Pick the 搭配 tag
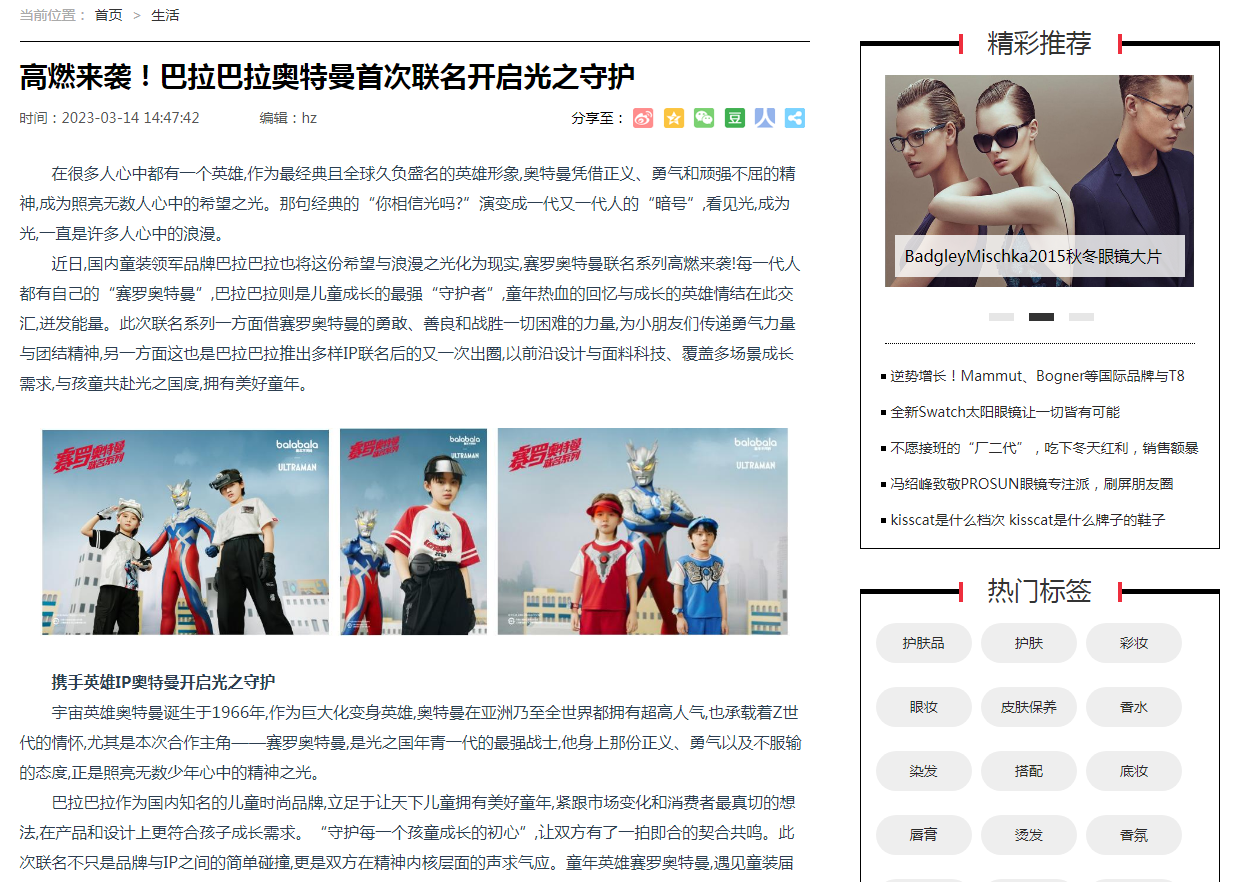 [x=1029, y=771]
